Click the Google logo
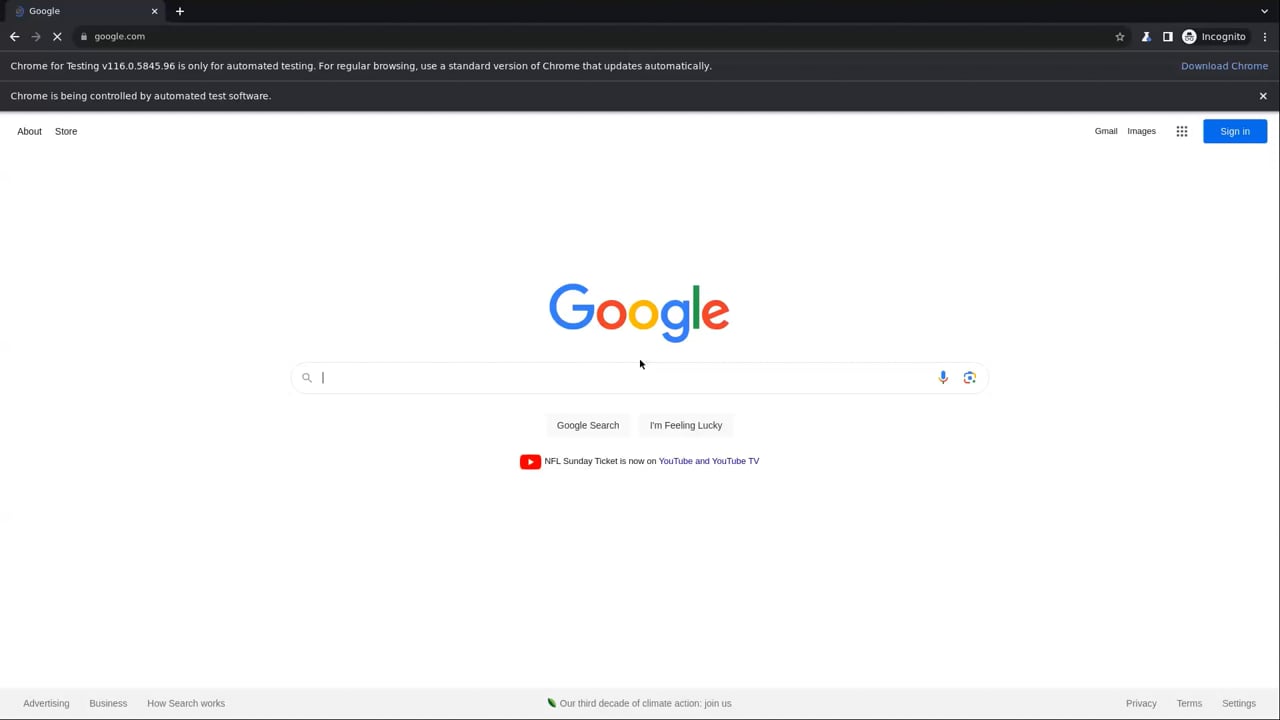Viewport: 1280px width, 720px height. point(639,312)
